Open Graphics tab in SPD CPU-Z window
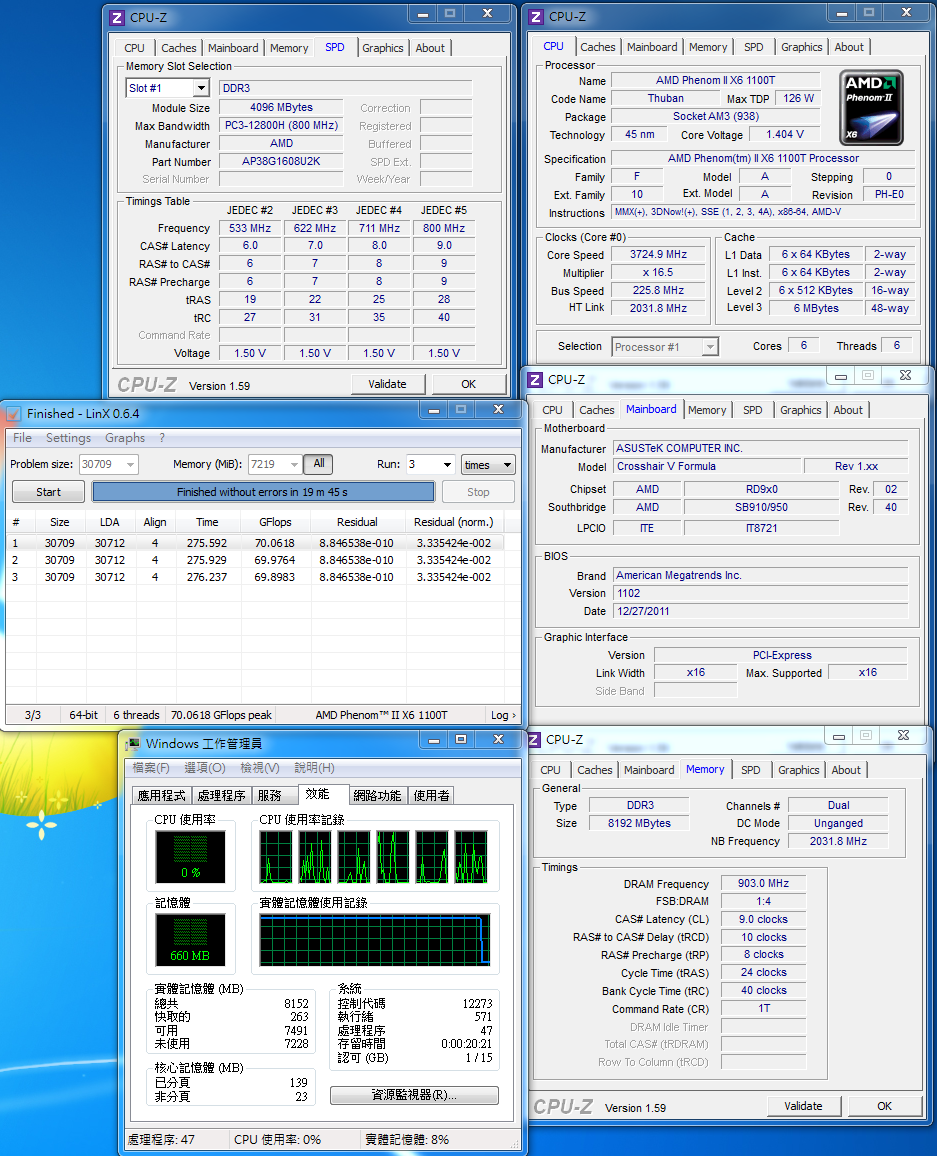Screen dimensions: 937x1156 [x=383, y=48]
